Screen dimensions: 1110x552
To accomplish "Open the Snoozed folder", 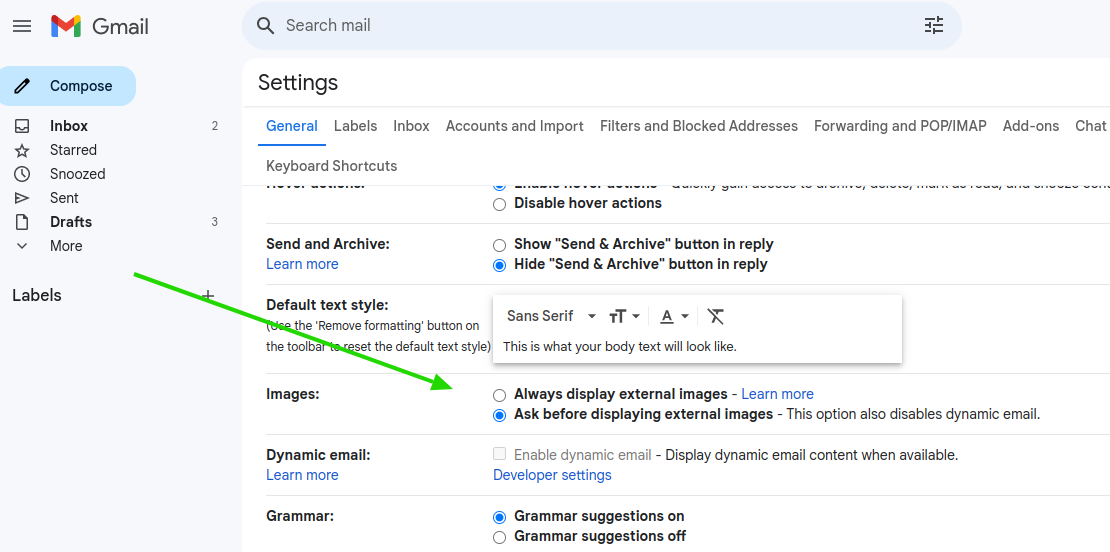I will point(77,174).
